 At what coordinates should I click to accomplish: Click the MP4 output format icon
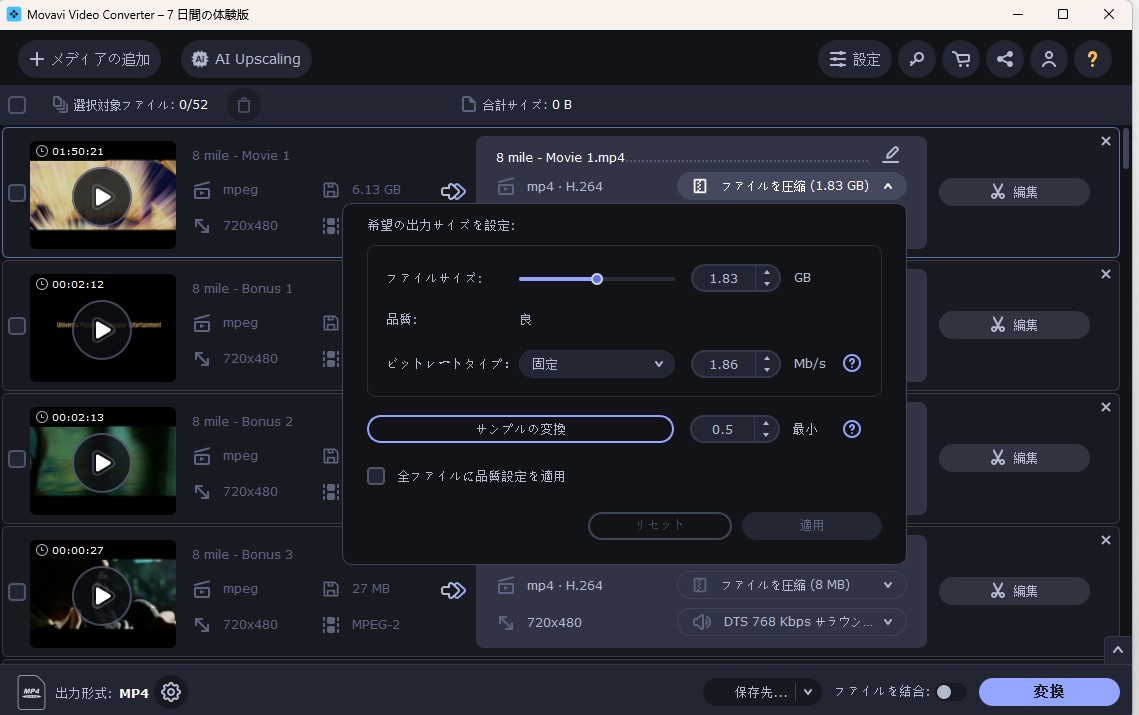coord(31,692)
